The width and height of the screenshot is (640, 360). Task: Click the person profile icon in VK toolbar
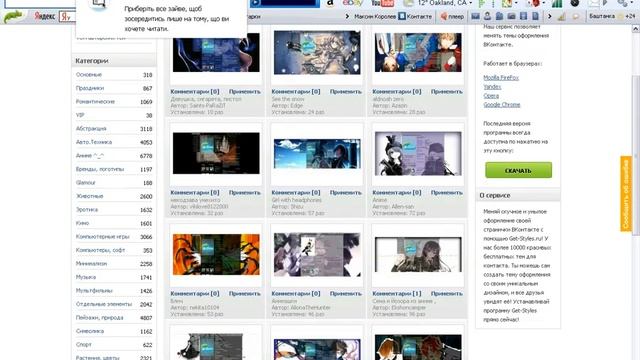point(487,16)
